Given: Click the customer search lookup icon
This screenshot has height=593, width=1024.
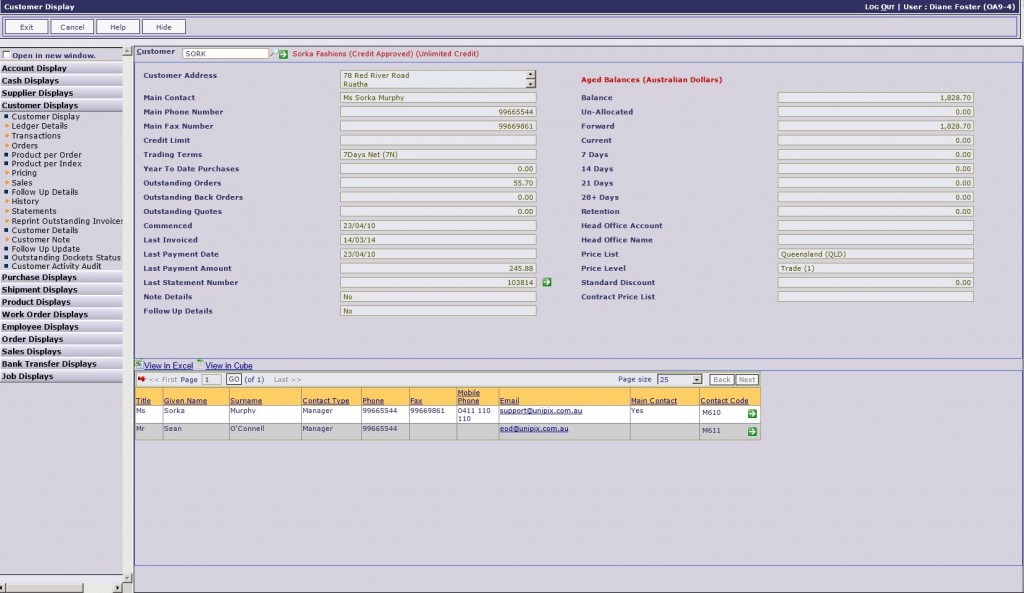Looking at the screenshot, I should click(274, 54).
